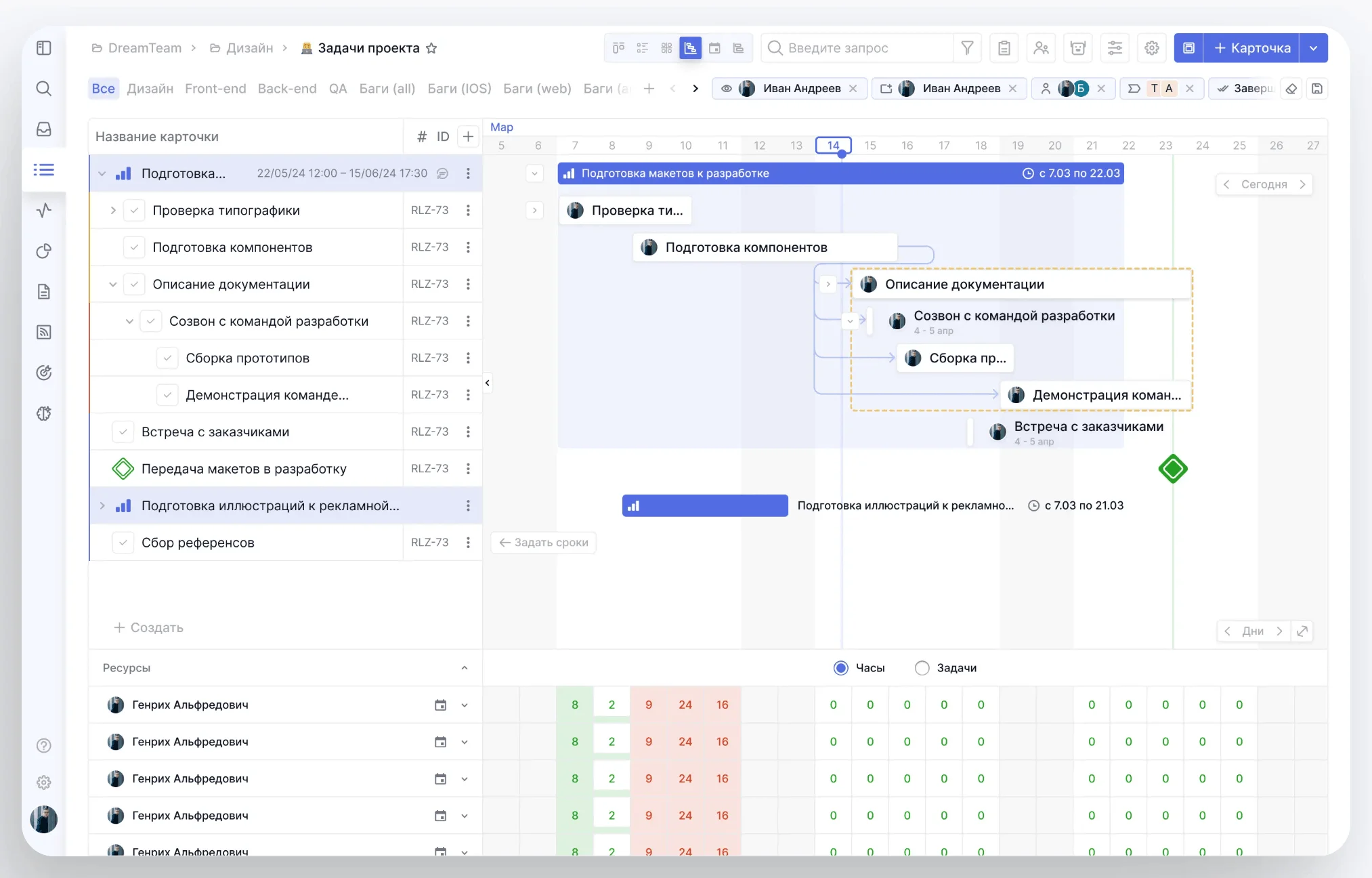Click the Задать сроки button

click(x=544, y=543)
